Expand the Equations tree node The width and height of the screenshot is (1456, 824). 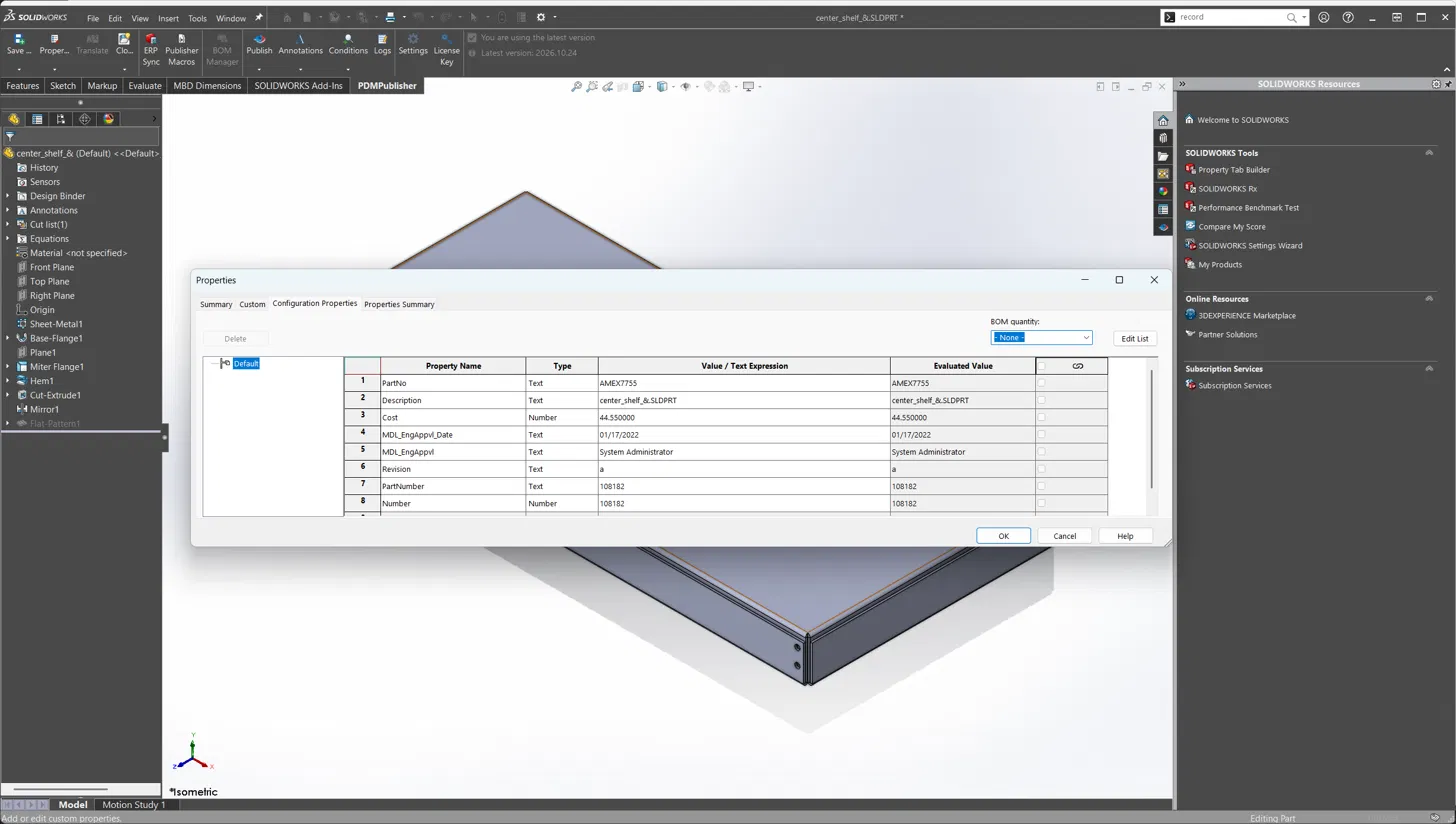point(8,239)
